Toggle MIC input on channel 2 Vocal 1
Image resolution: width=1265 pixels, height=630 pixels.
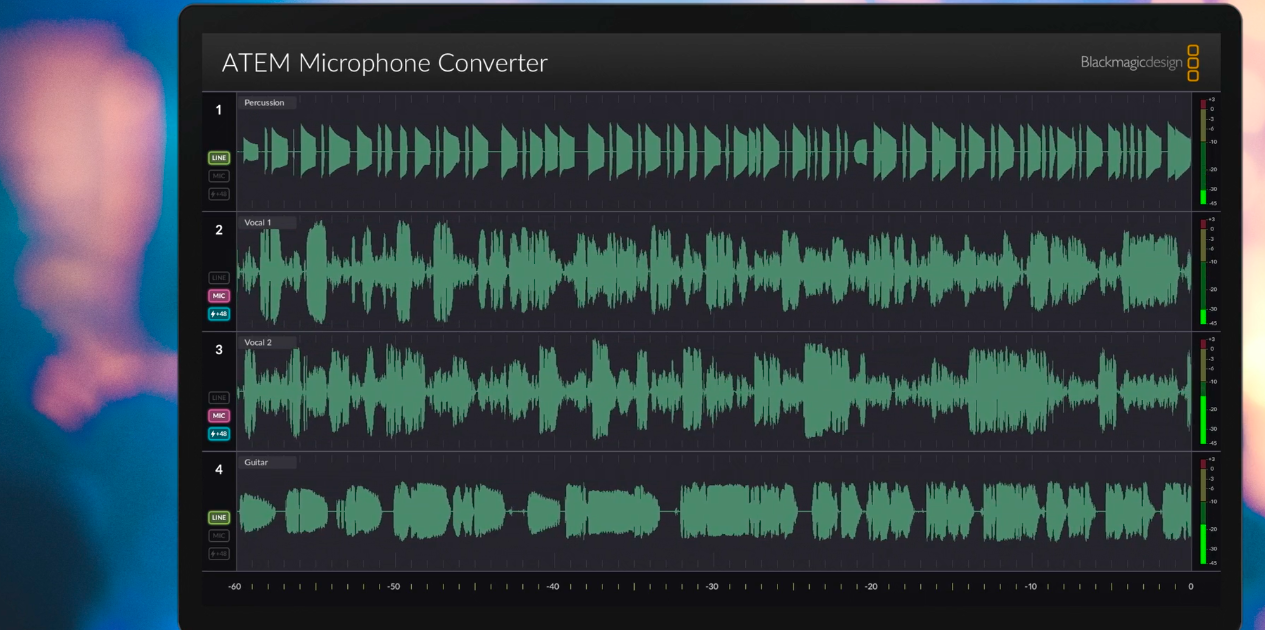pos(219,296)
